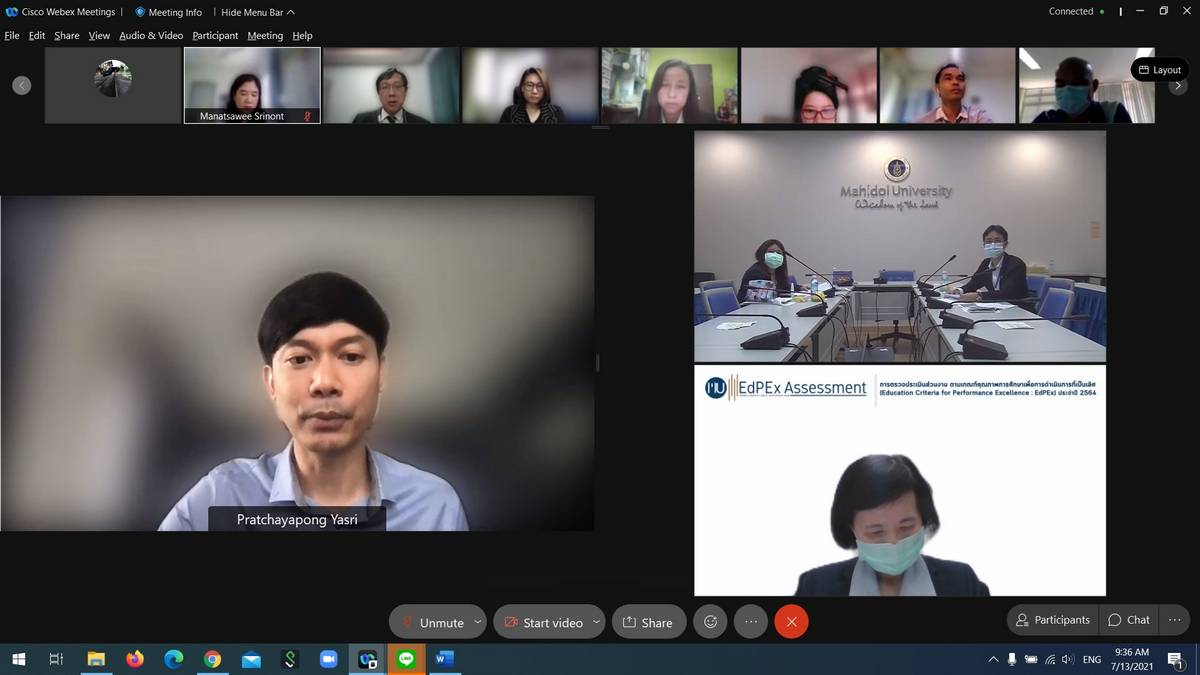Open the Participant menu
Viewport: 1200px width, 675px height.
215,35
